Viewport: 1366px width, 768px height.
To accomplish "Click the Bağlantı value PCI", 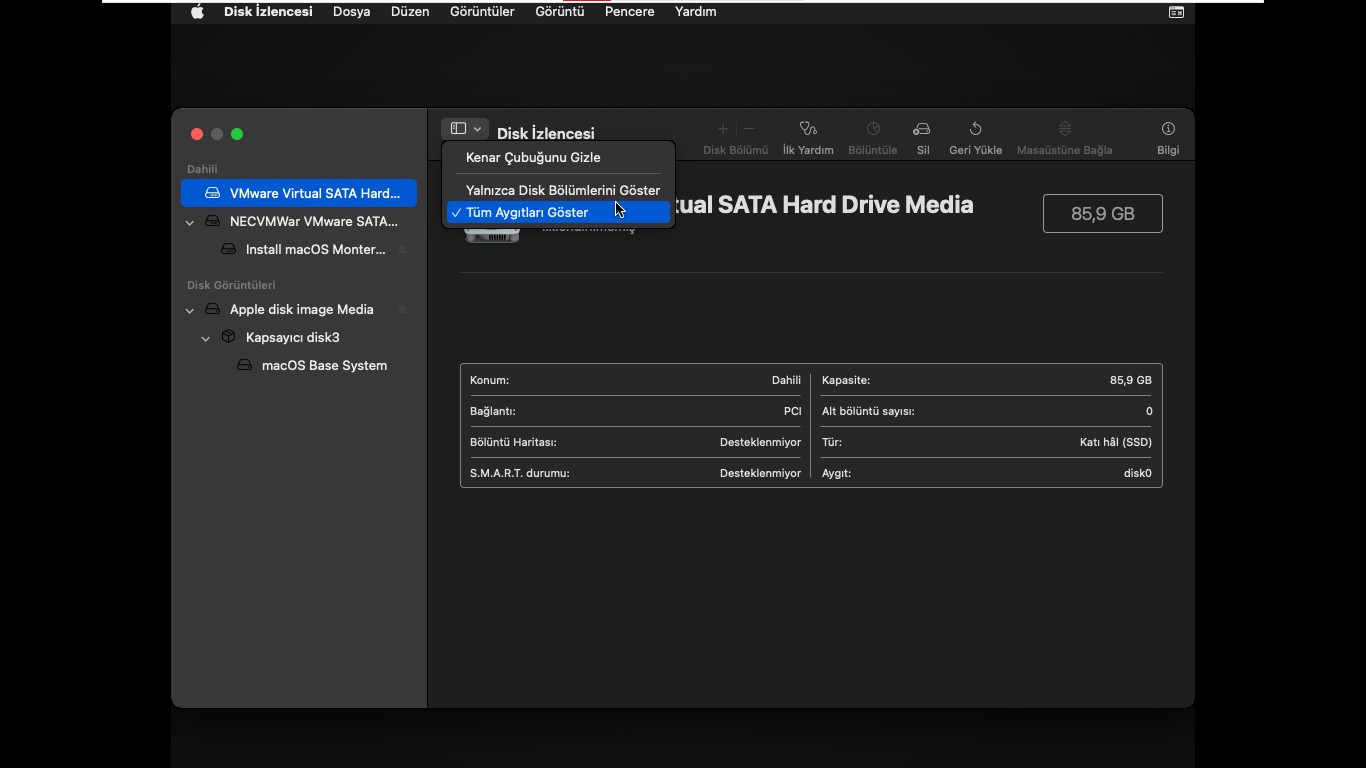I will 792,411.
